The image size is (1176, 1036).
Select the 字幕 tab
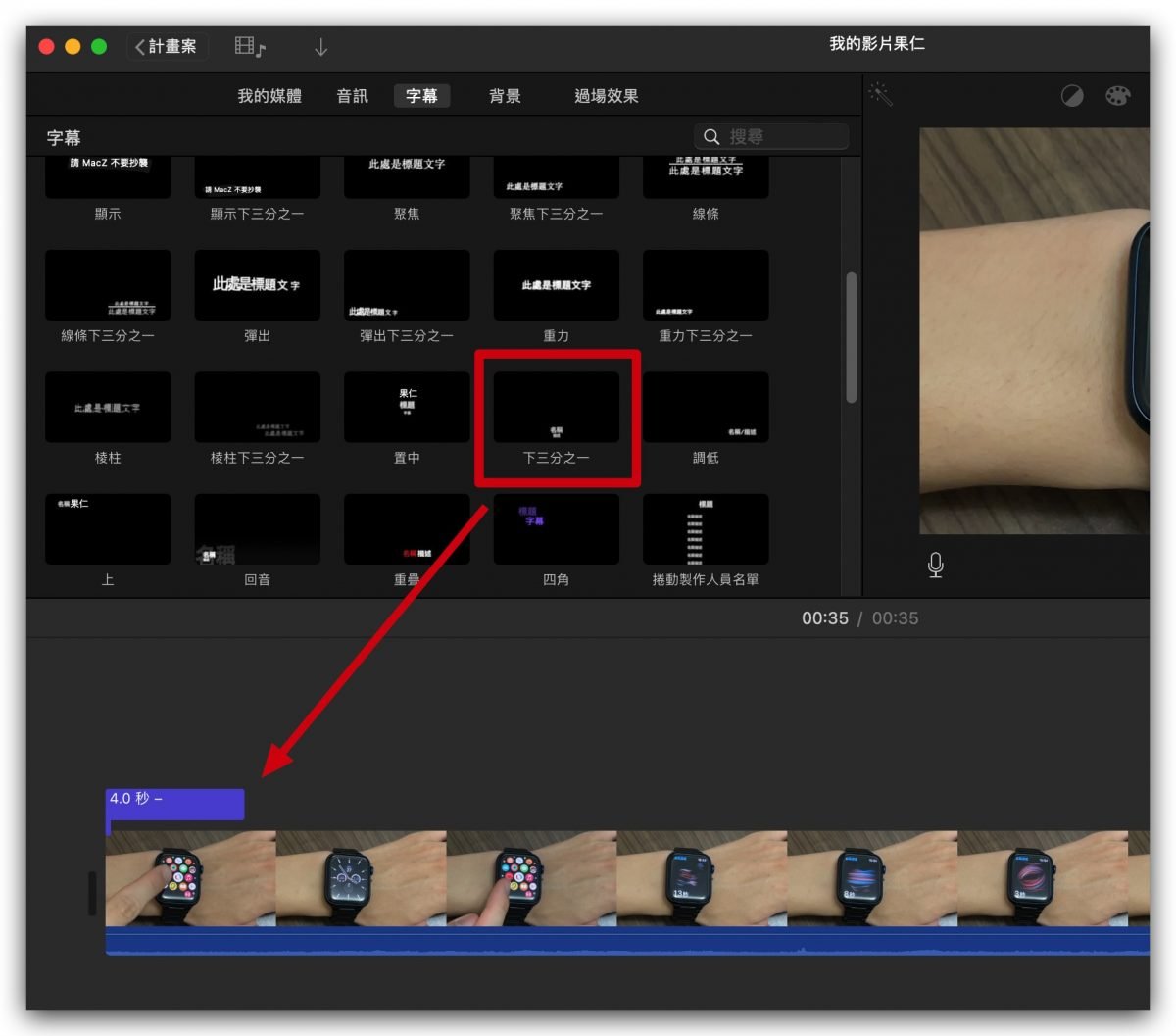(421, 96)
